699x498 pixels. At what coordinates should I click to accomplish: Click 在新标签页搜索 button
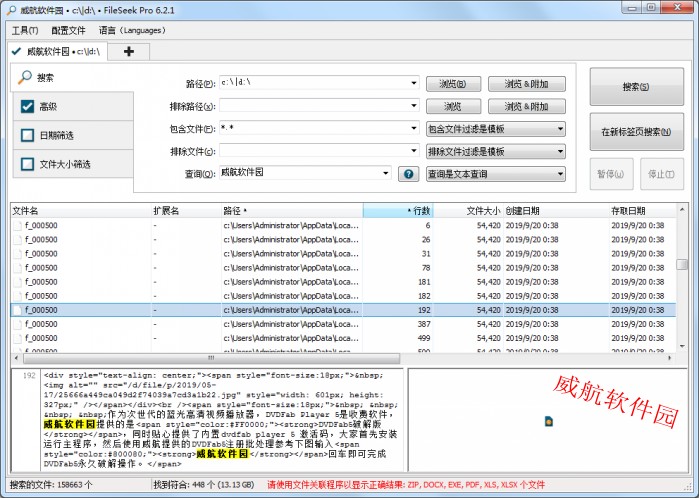tap(636, 132)
